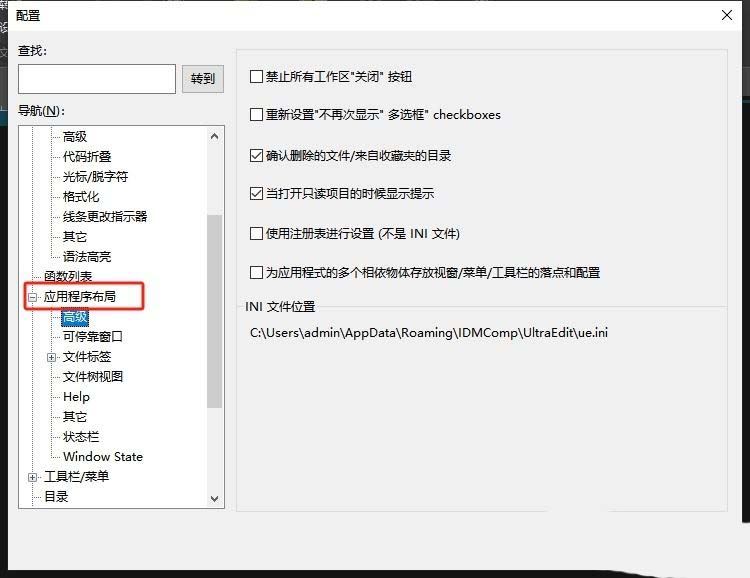Screen dimensions: 750x578
Task: Select Help tree item
Action: coord(76,397)
